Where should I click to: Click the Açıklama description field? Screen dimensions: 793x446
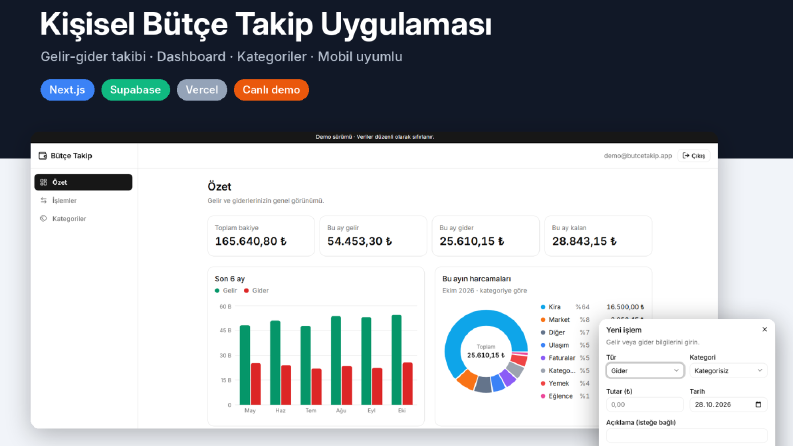pyautogui.click(x=687, y=435)
